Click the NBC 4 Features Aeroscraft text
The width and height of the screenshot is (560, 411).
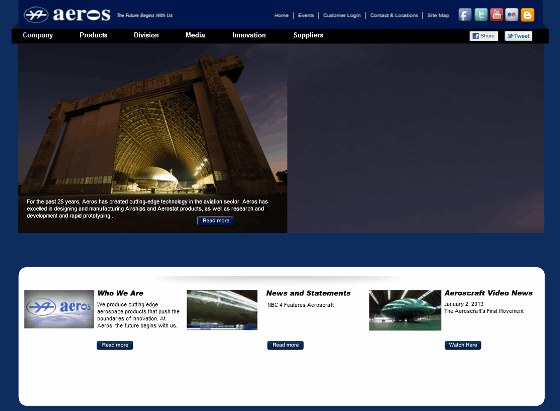click(x=300, y=305)
